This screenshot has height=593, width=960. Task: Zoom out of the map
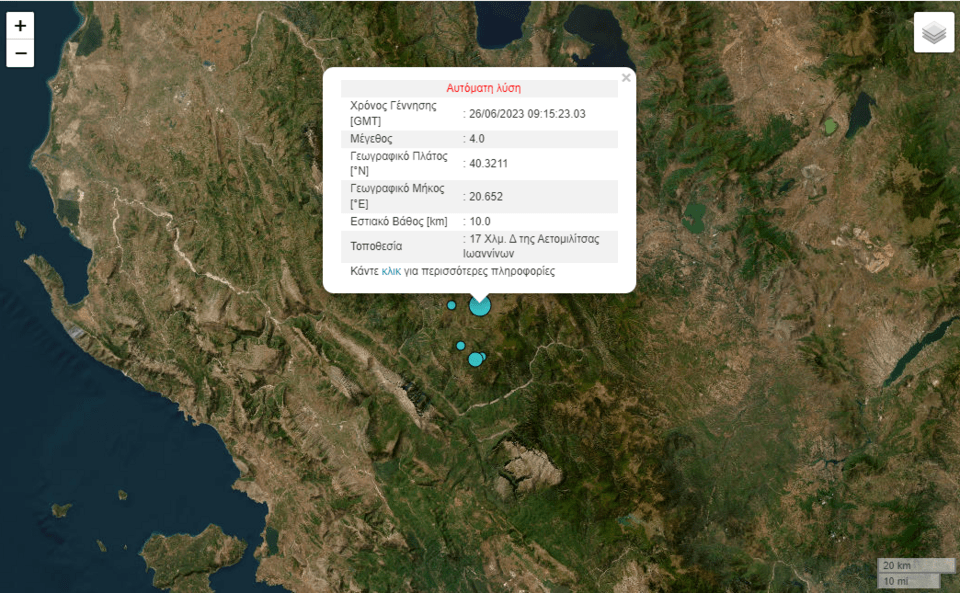pos(20,53)
